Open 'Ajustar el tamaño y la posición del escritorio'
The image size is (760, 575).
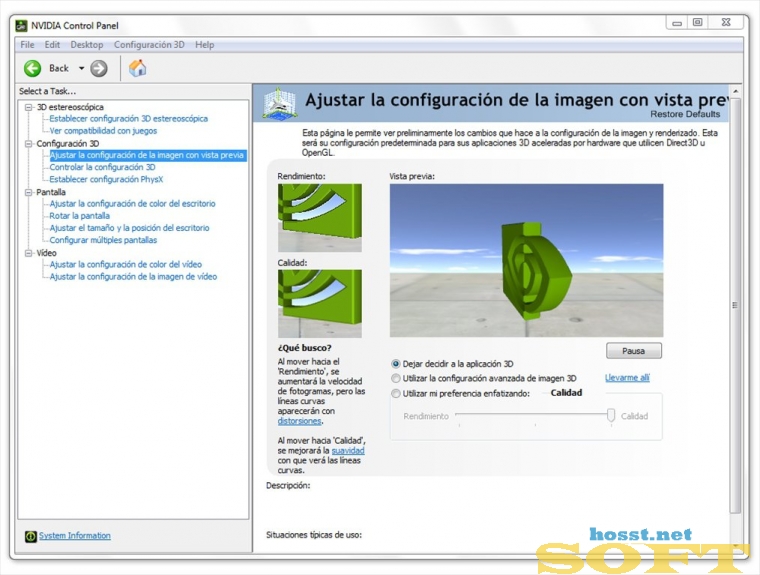[129, 228]
